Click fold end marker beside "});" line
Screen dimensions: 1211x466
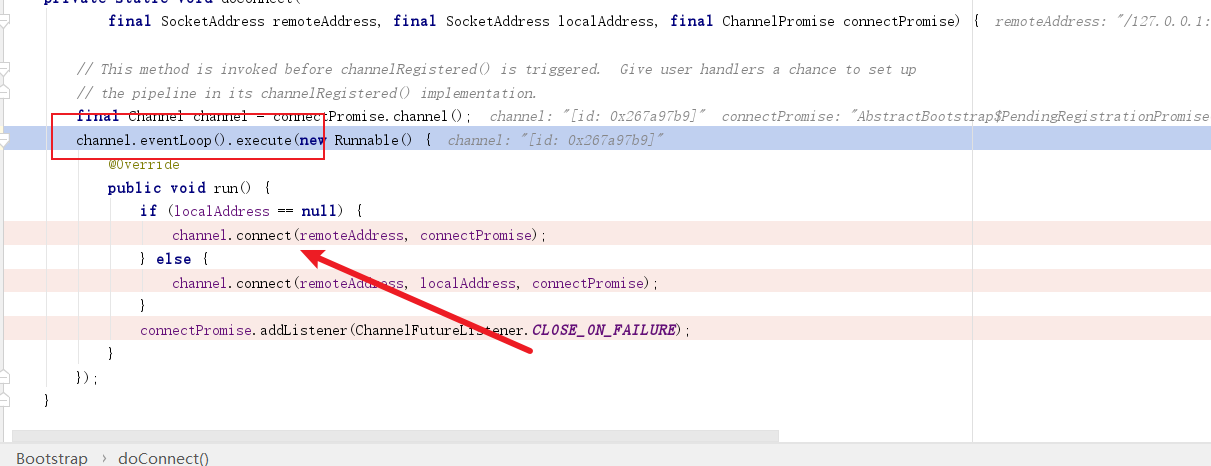point(6,377)
